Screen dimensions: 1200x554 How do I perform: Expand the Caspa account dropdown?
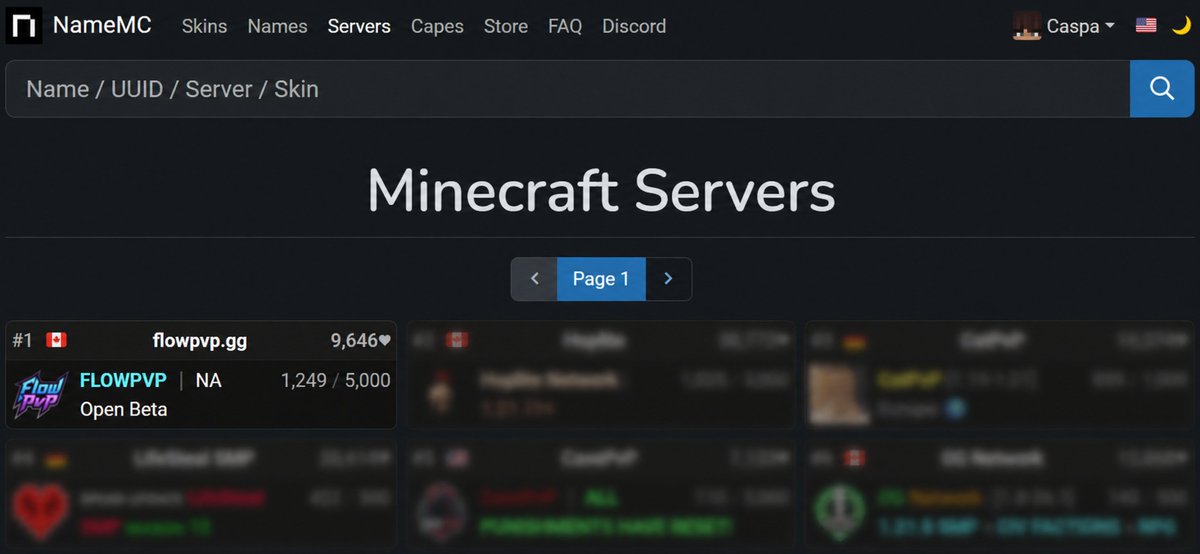[x=1080, y=26]
